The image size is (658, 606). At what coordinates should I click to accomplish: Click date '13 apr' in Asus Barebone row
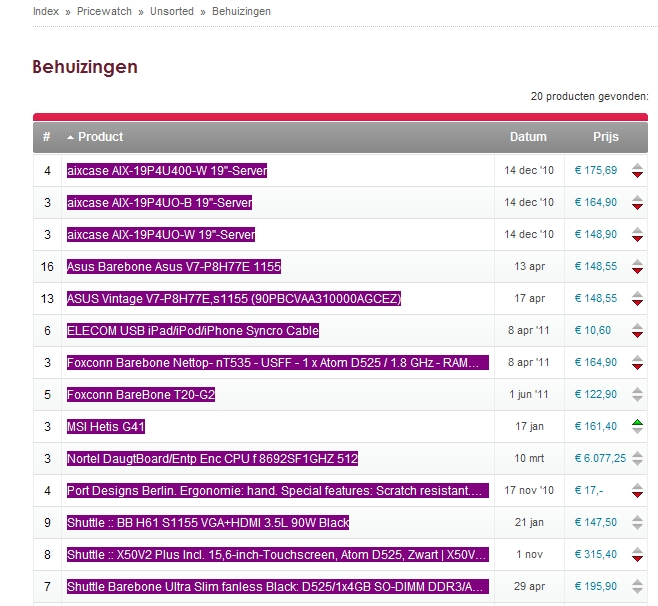pyautogui.click(x=530, y=266)
